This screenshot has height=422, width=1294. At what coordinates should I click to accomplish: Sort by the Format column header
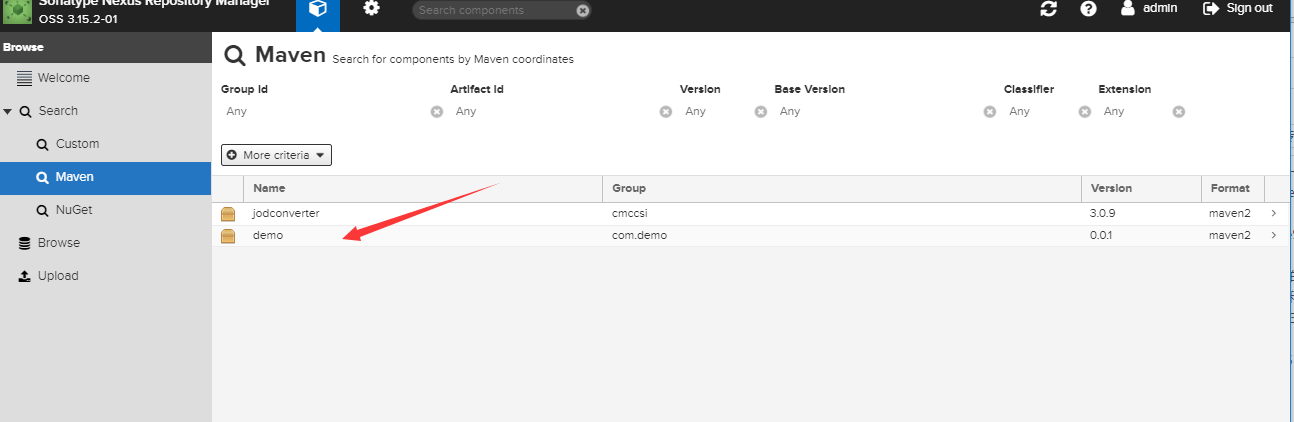(x=1233, y=188)
